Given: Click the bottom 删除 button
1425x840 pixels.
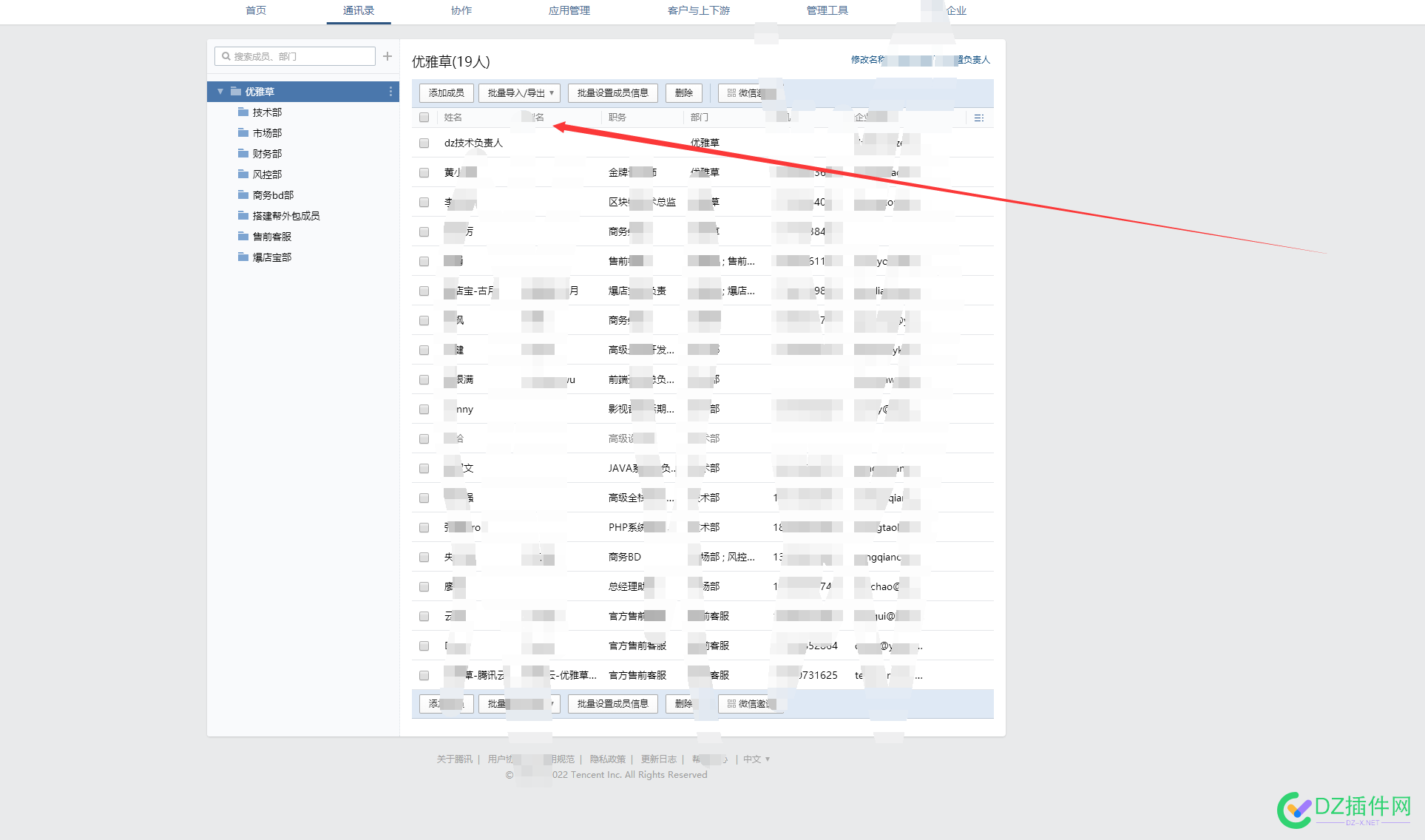Looking at the screenshot, I should tap(684, 704).
